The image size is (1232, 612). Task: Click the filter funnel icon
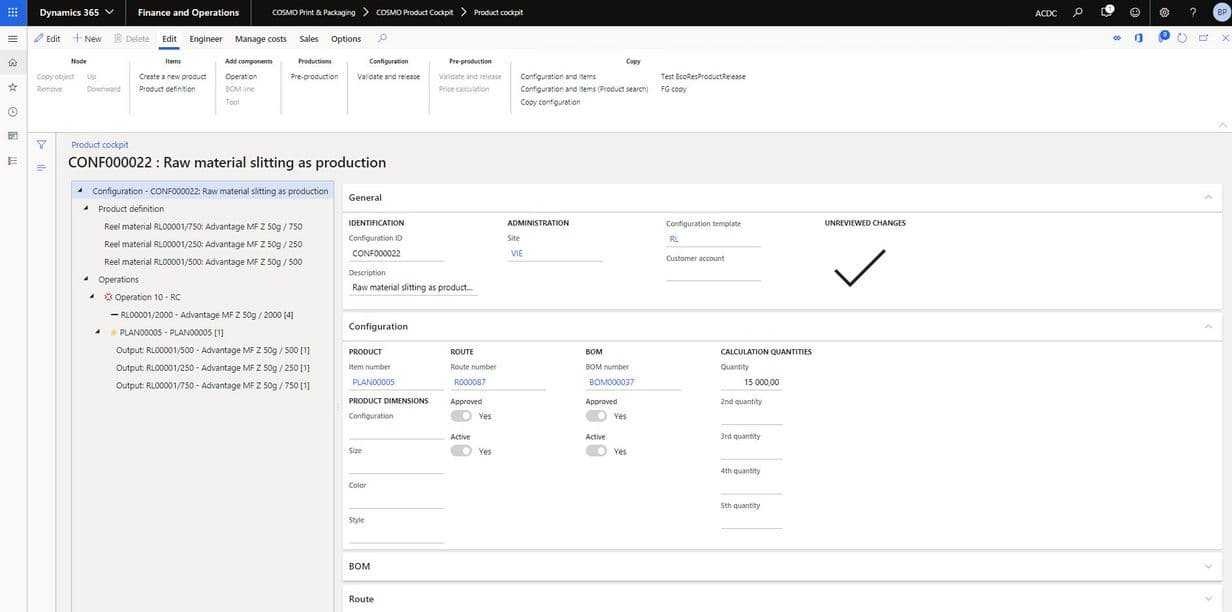41,145
